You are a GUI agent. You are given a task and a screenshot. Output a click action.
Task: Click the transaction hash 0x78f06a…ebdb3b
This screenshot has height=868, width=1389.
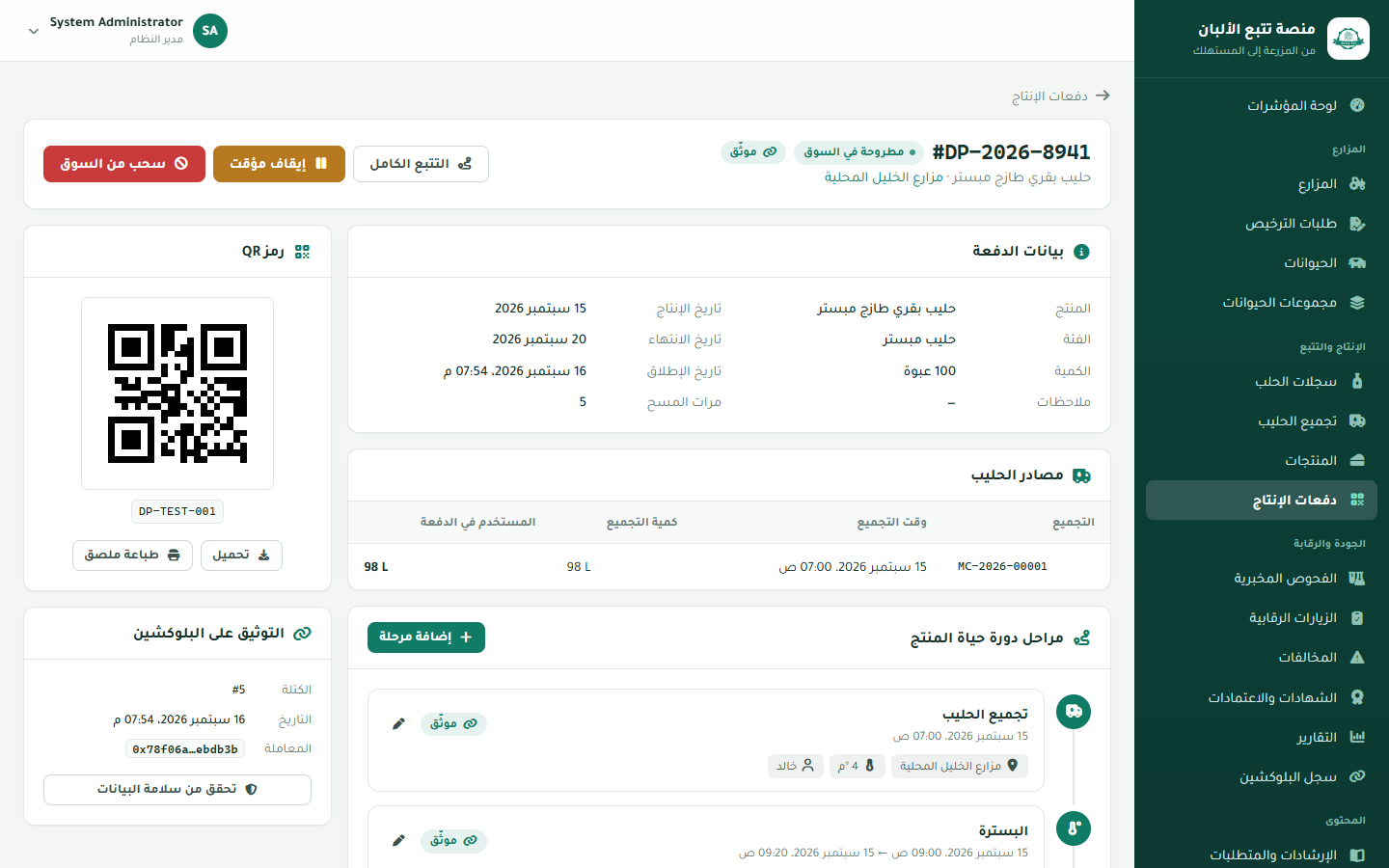point(185,749)
